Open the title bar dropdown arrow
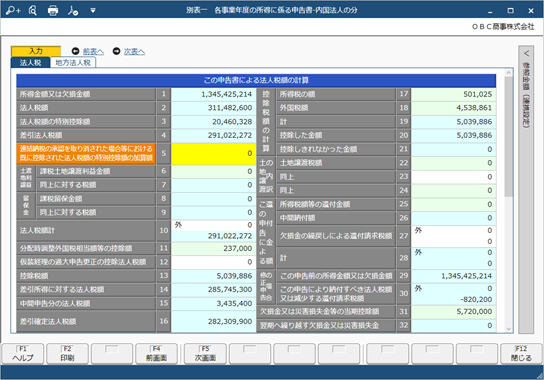The height and width of the screenshot is (380, 544). [93, 10]
